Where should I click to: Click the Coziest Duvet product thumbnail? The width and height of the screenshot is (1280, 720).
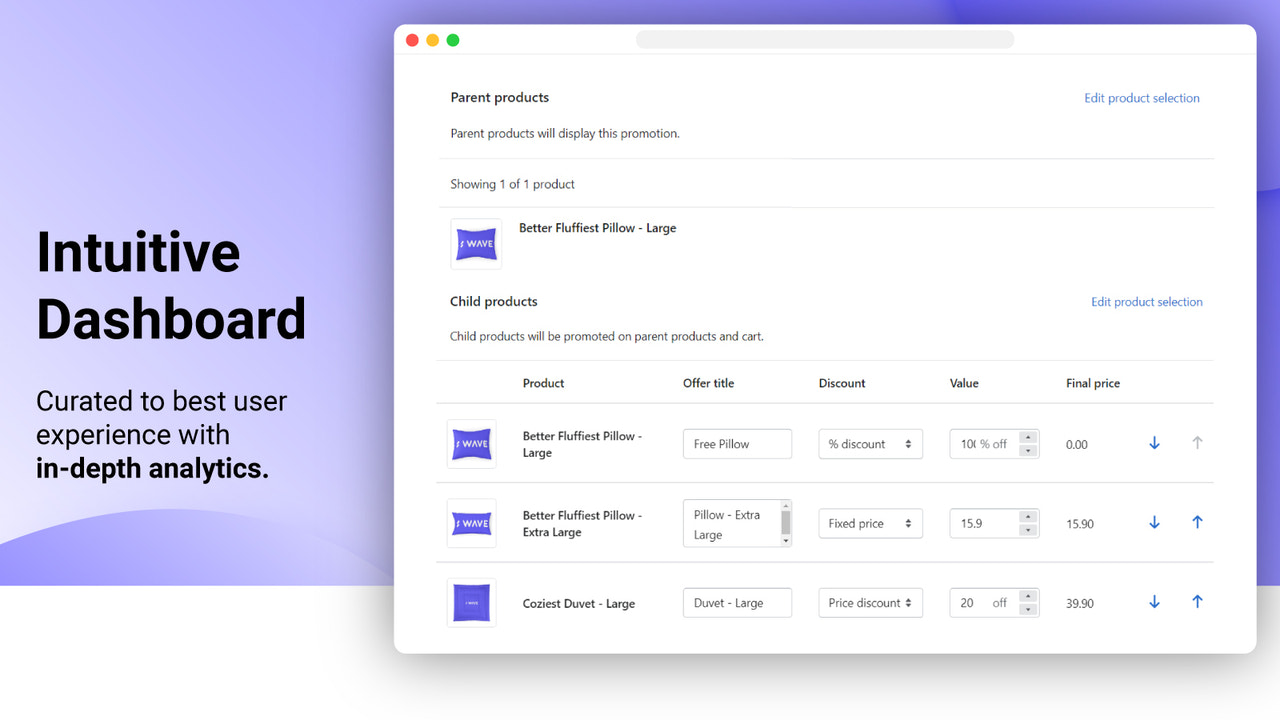471,602
